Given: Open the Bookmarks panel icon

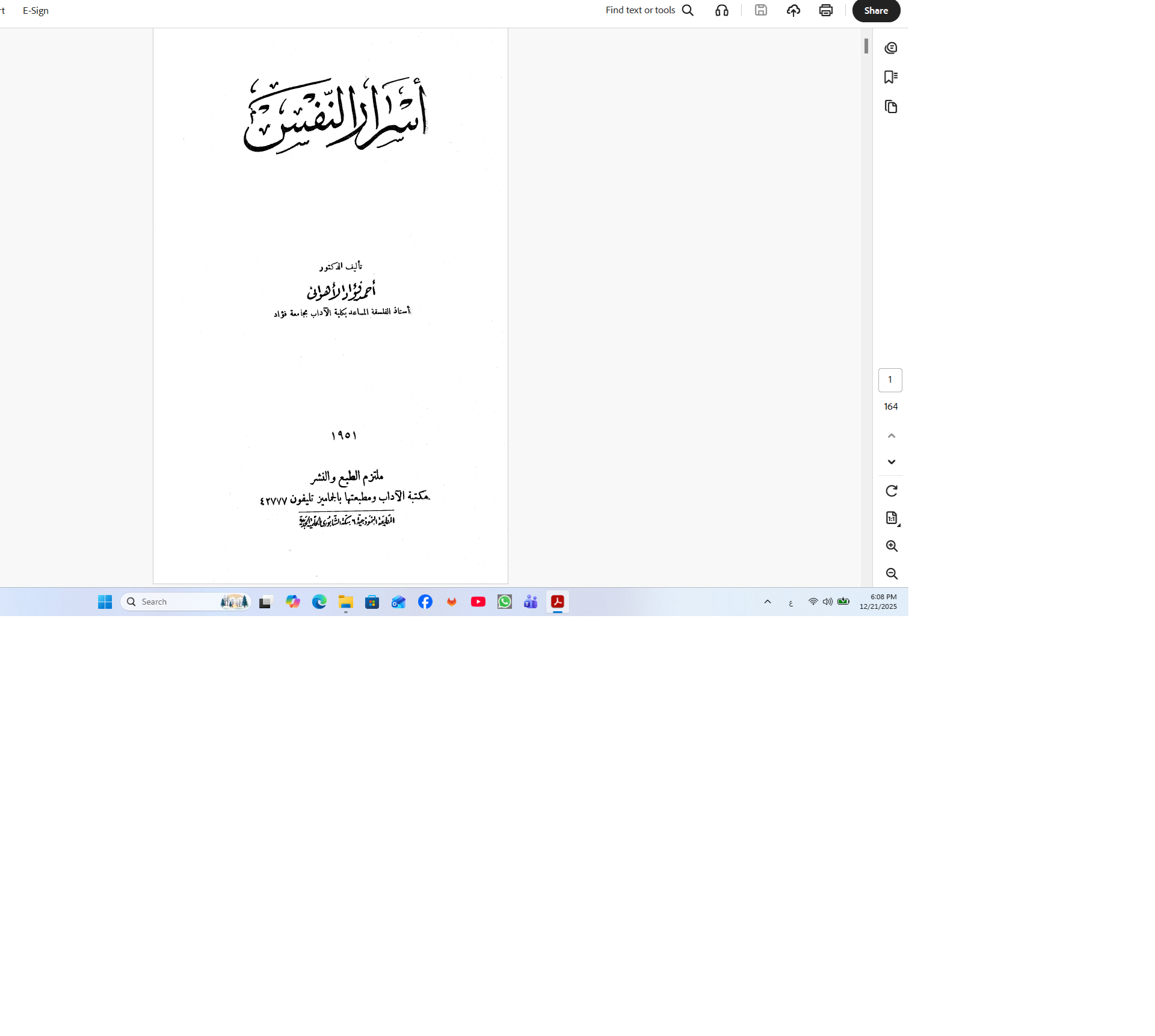Looking at the screenshot, I should (x=891, y=77).
